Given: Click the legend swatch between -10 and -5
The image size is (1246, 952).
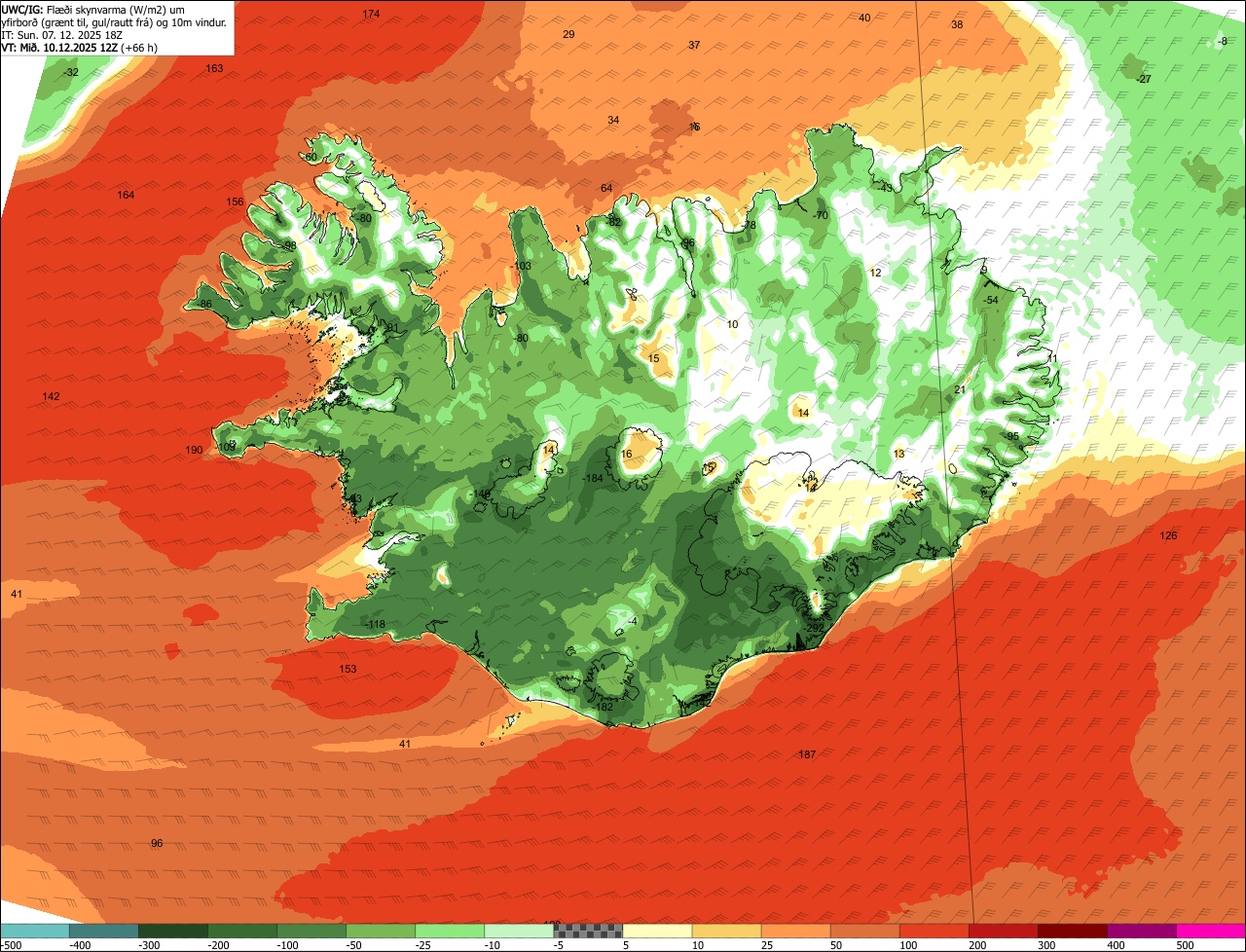Looking at the screenshot, I should point(520,931).
